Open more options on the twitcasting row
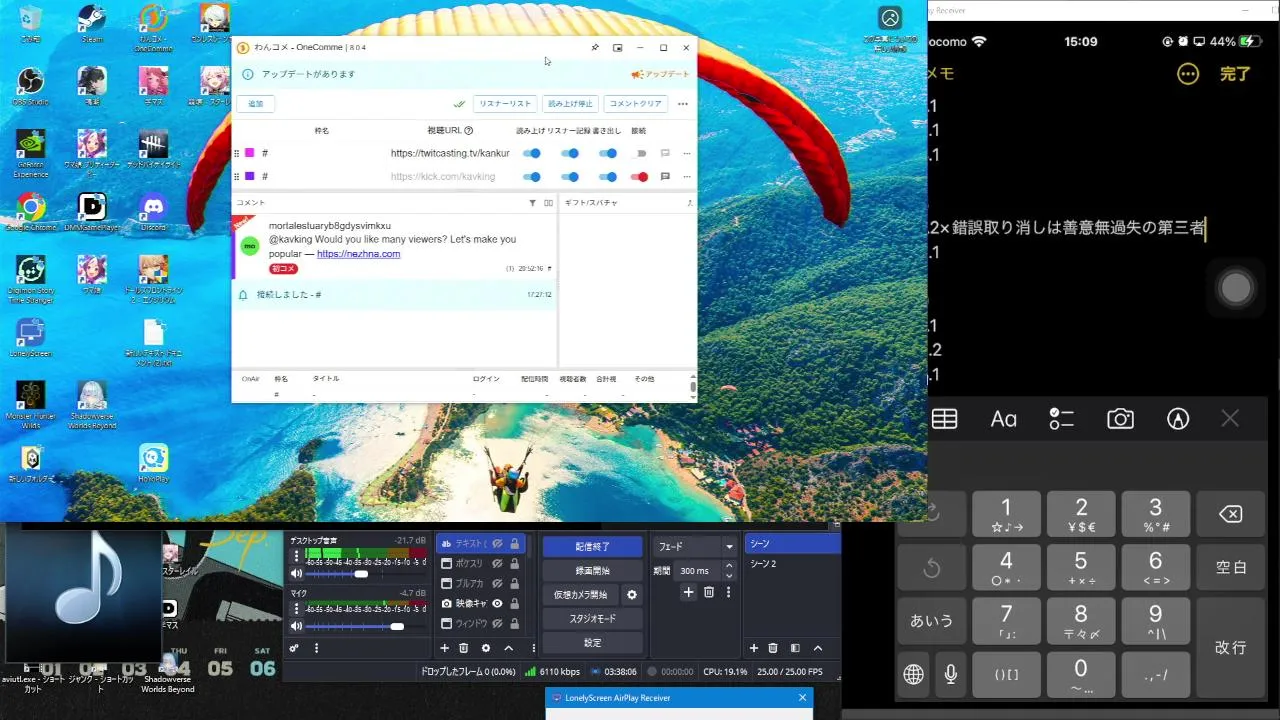The image size is (1280, 720). click(687, 153)
